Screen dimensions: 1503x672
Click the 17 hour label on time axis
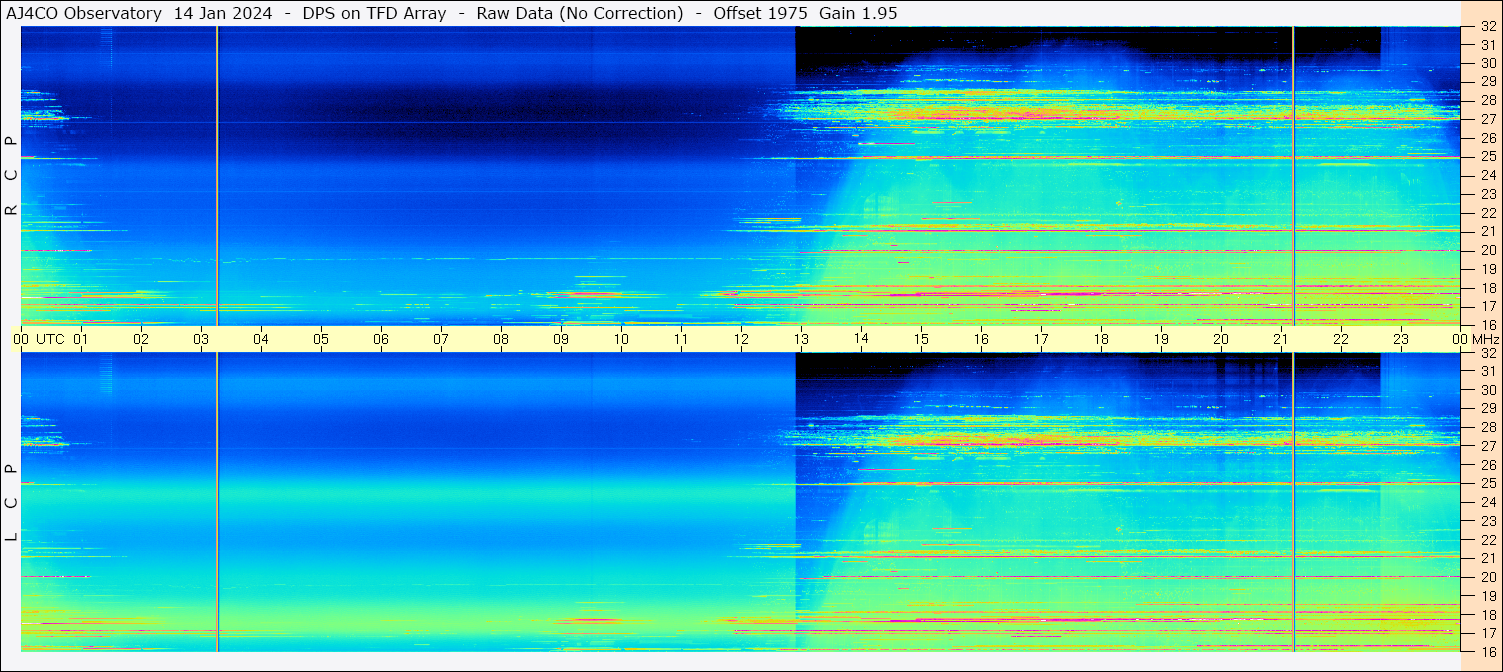pyautogui.click(x=1041, y=339)
